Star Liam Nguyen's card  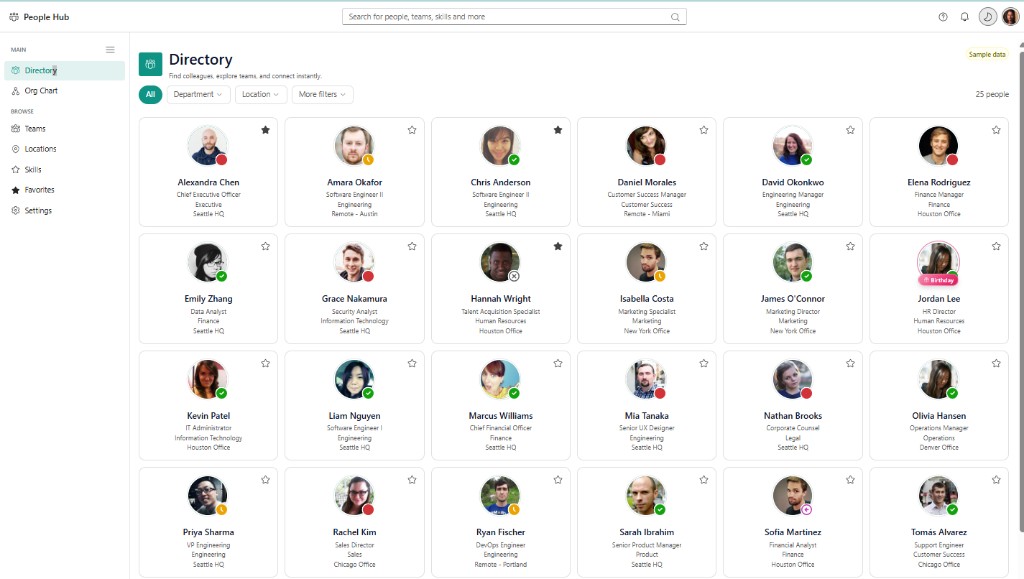click(412, 363)
